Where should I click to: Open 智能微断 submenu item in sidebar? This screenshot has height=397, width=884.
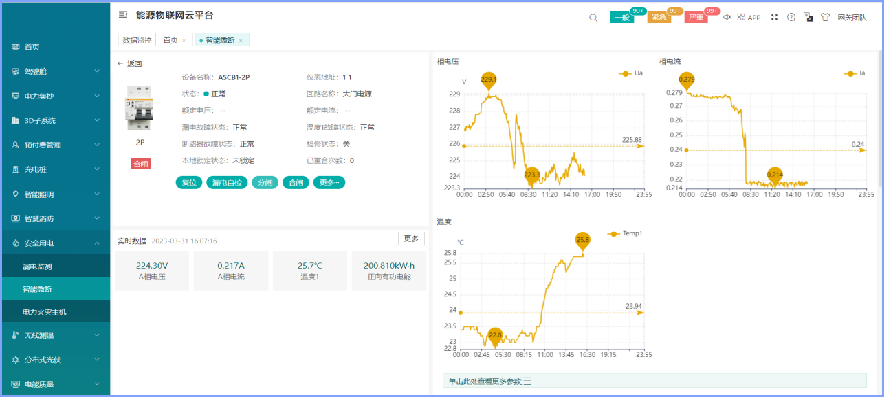[x=55, y=289]
